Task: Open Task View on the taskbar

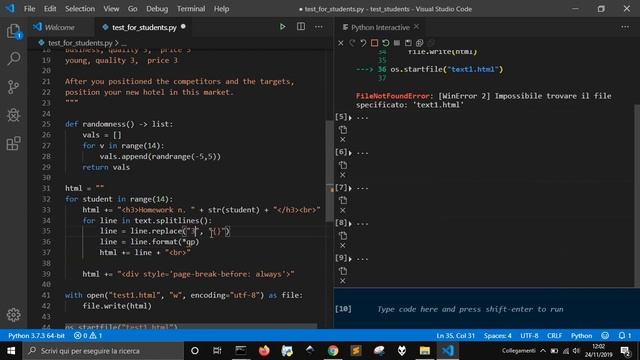Action: pos(217,351)
